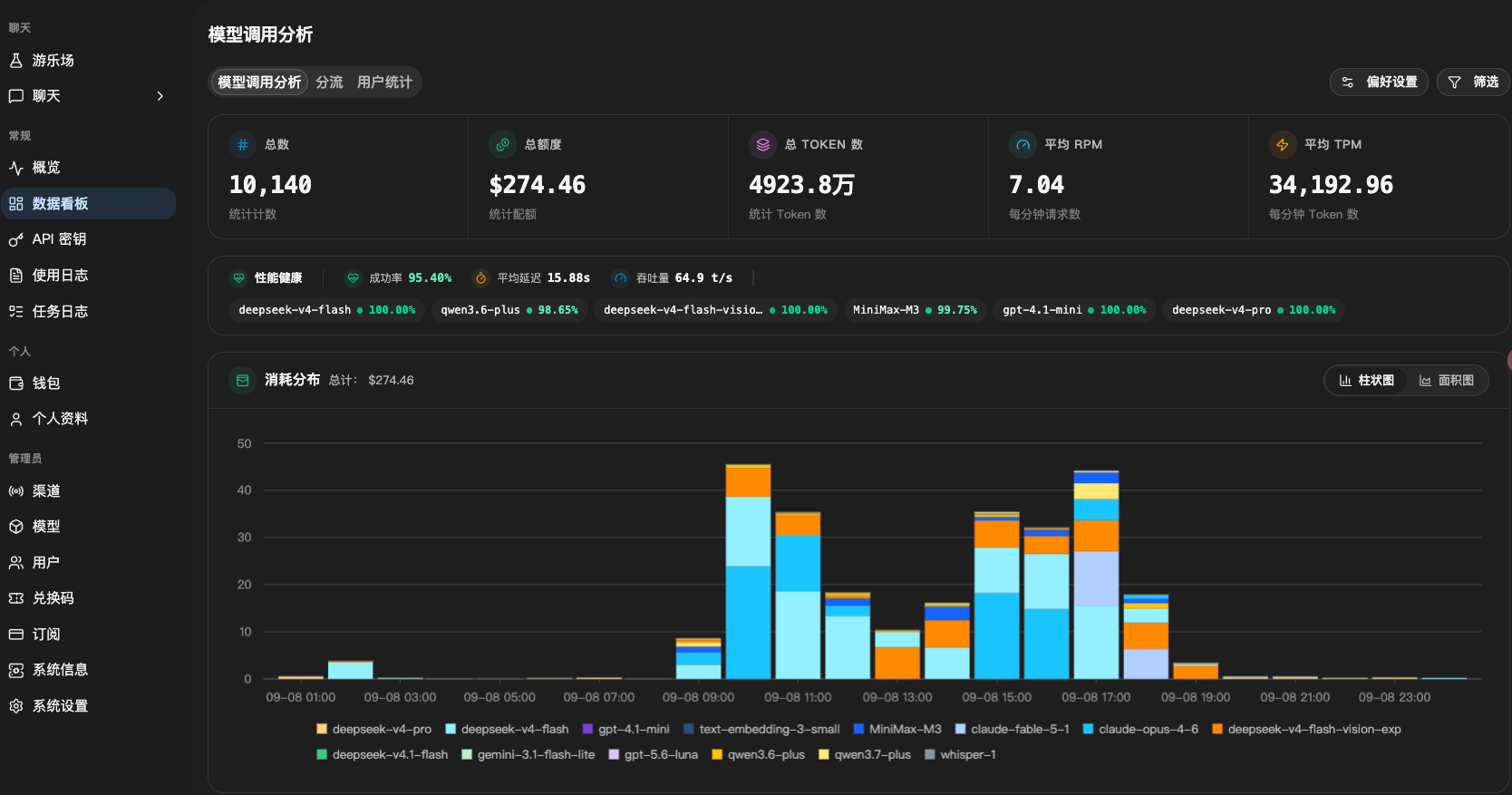The width and height of the screenshot is (1512, 795).
Task: Open the 渠道 broadcast icon
Action: (15, 491)
